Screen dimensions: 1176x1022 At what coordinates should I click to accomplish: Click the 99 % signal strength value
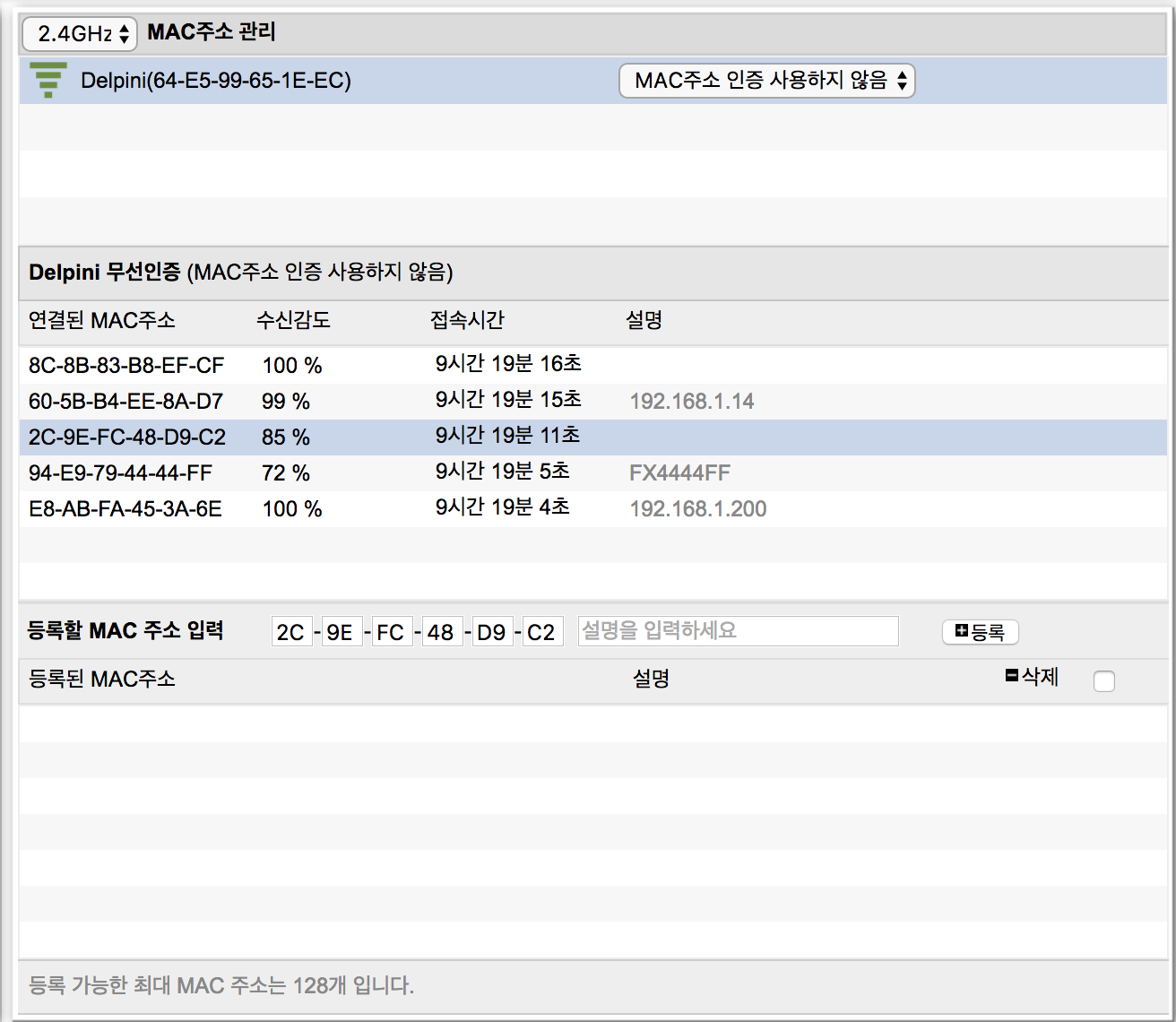[286, 402]
